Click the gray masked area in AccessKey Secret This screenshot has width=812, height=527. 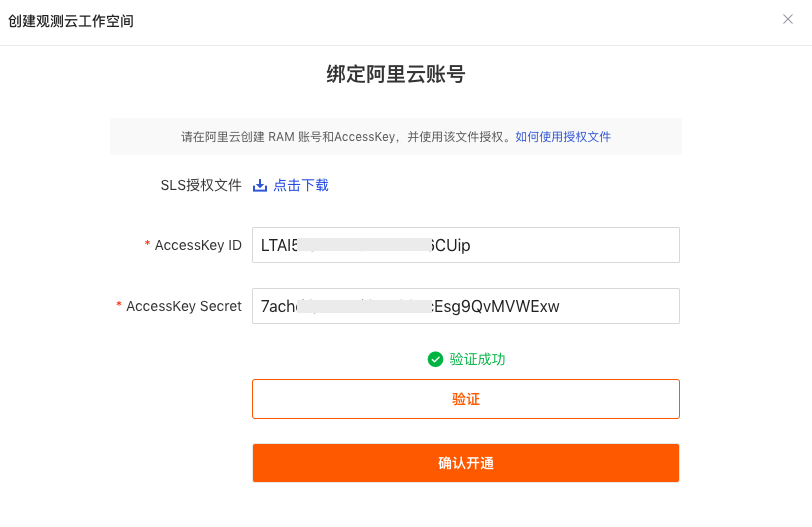pos(364,306)
